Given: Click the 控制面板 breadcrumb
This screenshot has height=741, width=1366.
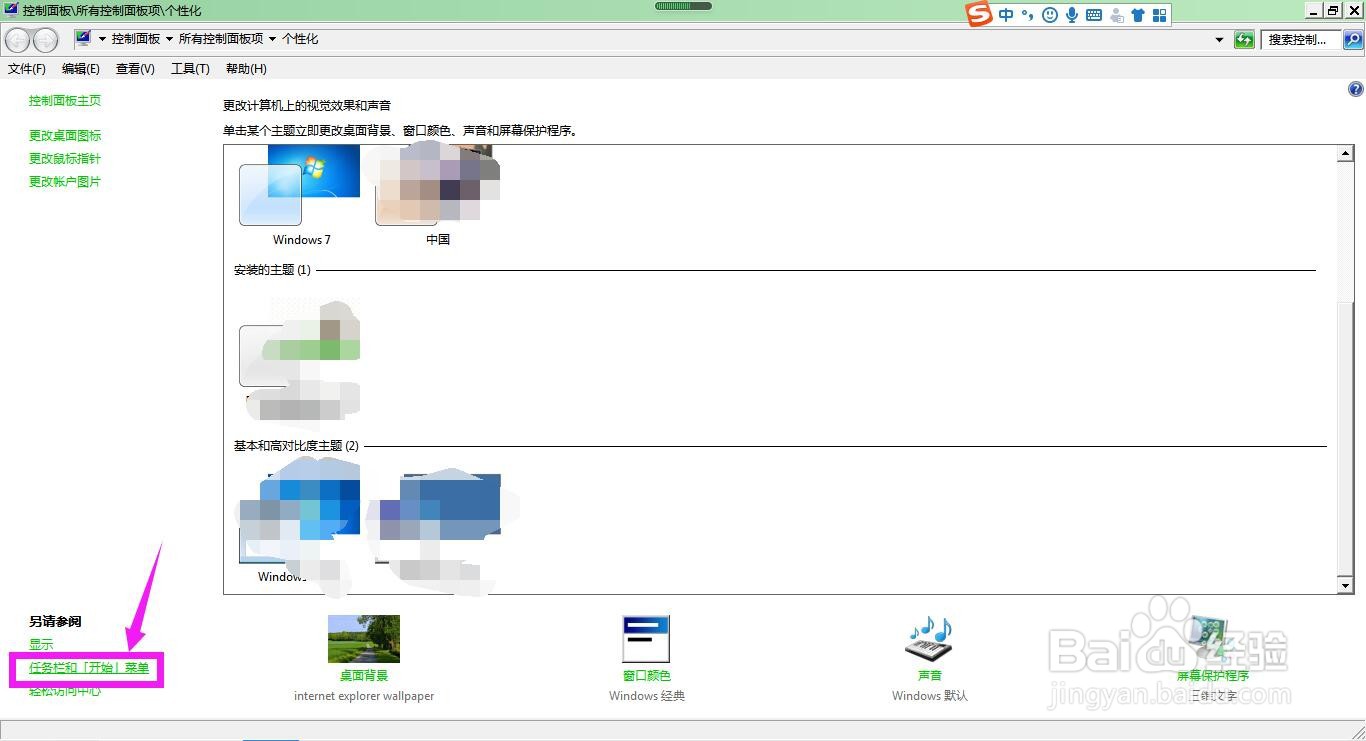Looking at the screenshot, I should point(136,39).
